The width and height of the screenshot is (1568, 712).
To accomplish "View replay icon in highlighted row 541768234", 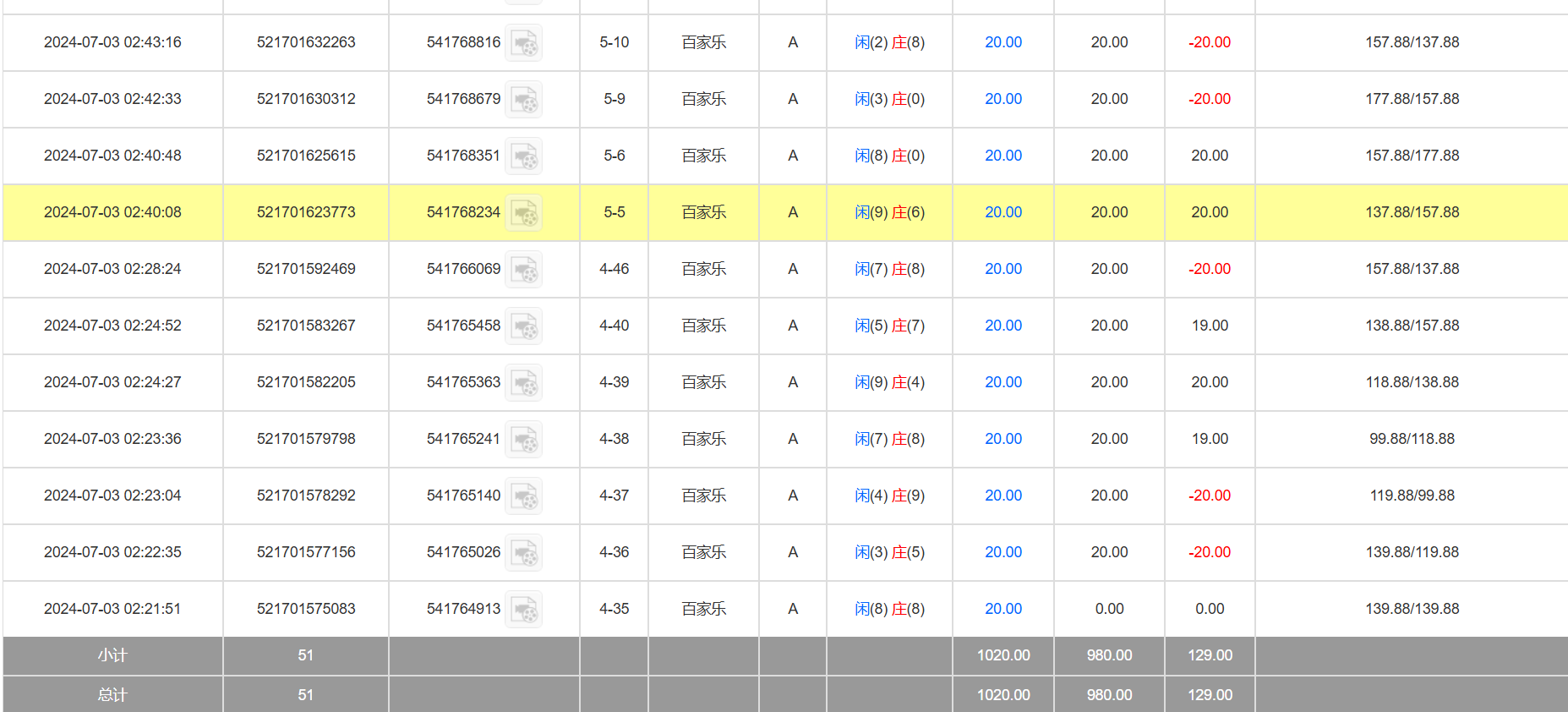I will tap(524, 213).
